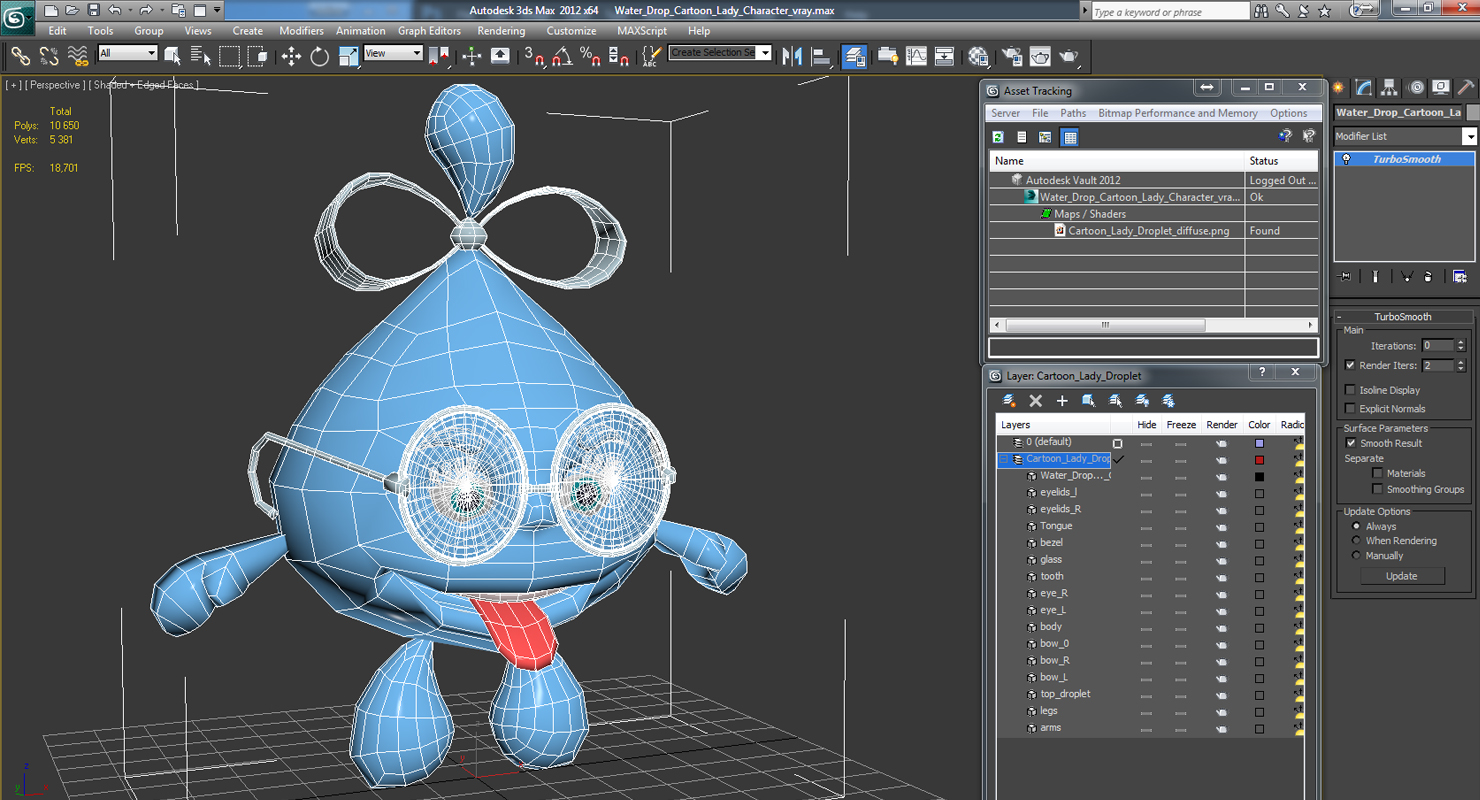This screenshot has width=1480, height=800.
Task: Select the Always update option
Action: pyautogui.click(x=1356, y=526)
